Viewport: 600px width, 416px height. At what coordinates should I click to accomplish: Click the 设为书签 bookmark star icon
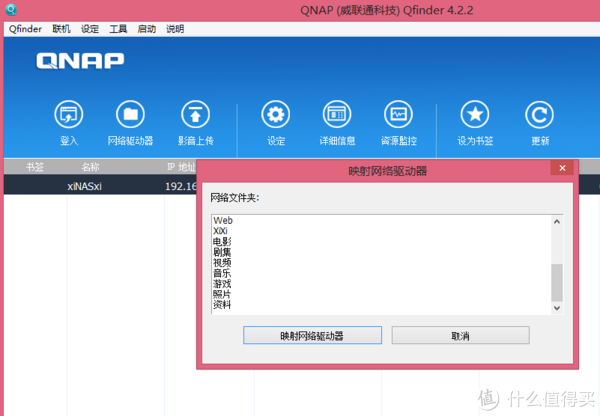(x=475, y=114)
